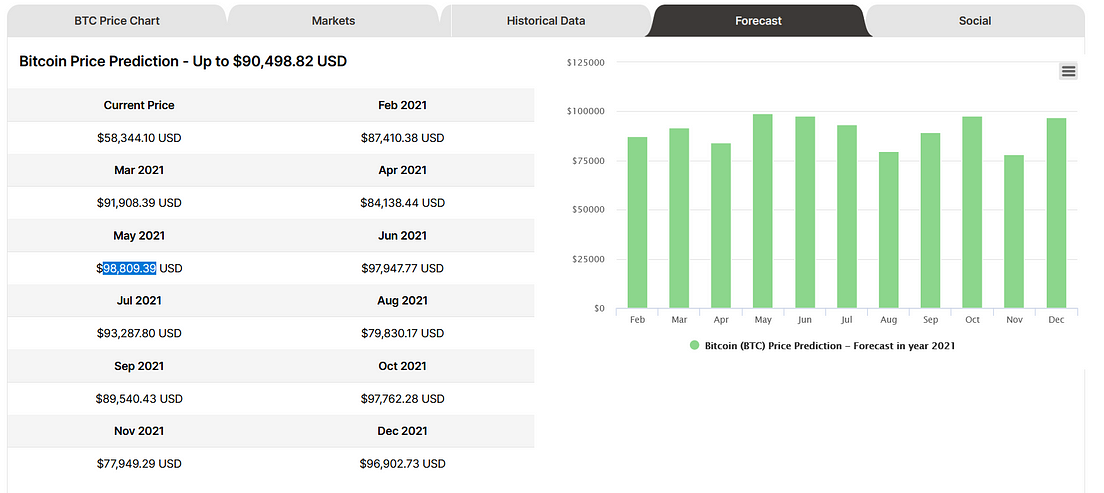1104x493 pixels.
Task: Click the Oct 2021 header cell
Action: tap(402, 366)
